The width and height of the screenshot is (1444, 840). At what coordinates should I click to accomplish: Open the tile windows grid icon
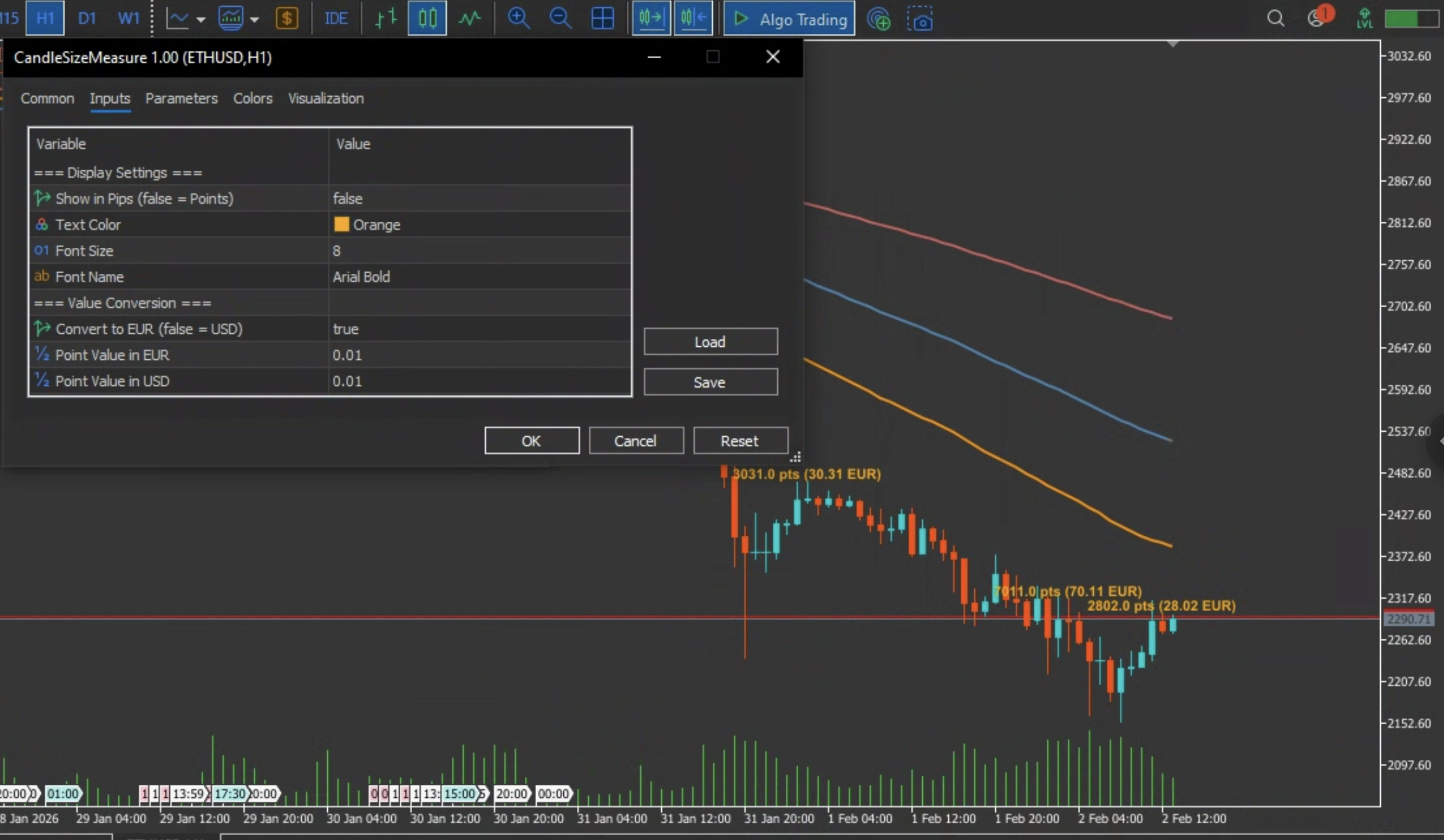pos(602,19)
